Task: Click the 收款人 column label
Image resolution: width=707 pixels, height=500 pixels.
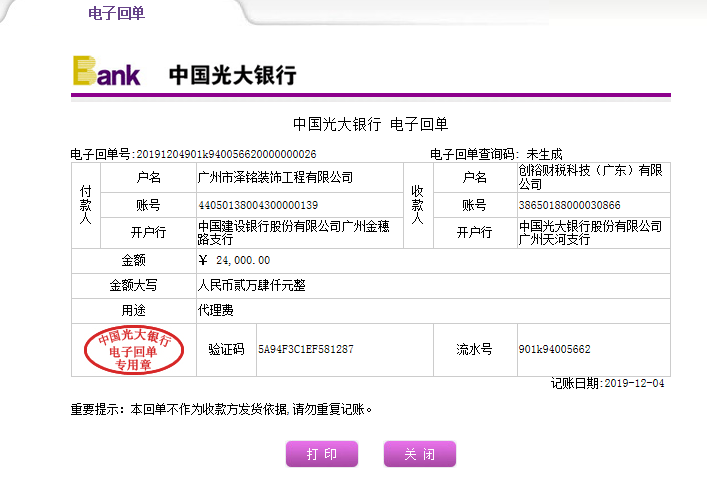Action: click(418, 205)
